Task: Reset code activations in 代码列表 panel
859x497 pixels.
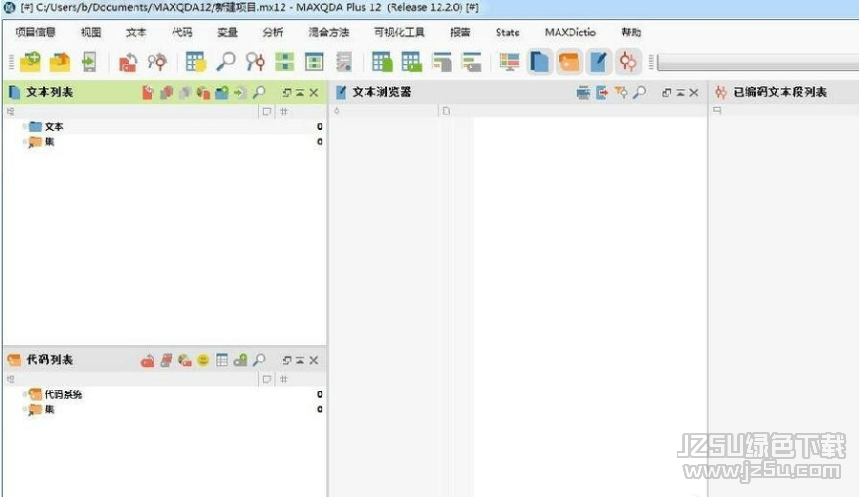Action: point(147,361)
